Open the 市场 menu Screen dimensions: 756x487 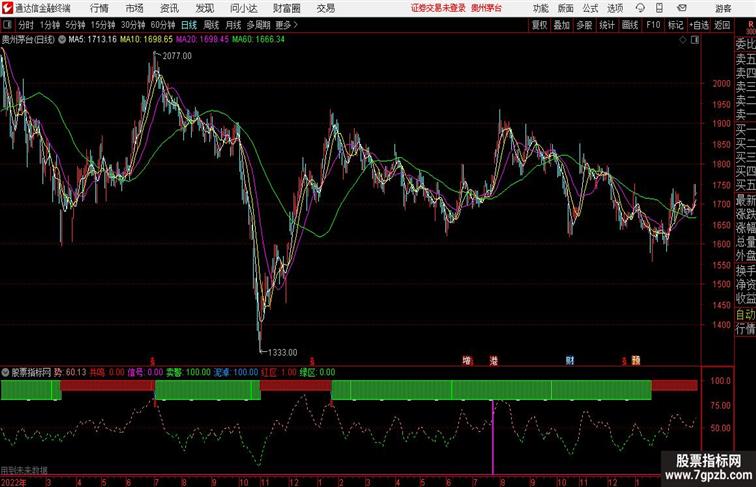135,8
